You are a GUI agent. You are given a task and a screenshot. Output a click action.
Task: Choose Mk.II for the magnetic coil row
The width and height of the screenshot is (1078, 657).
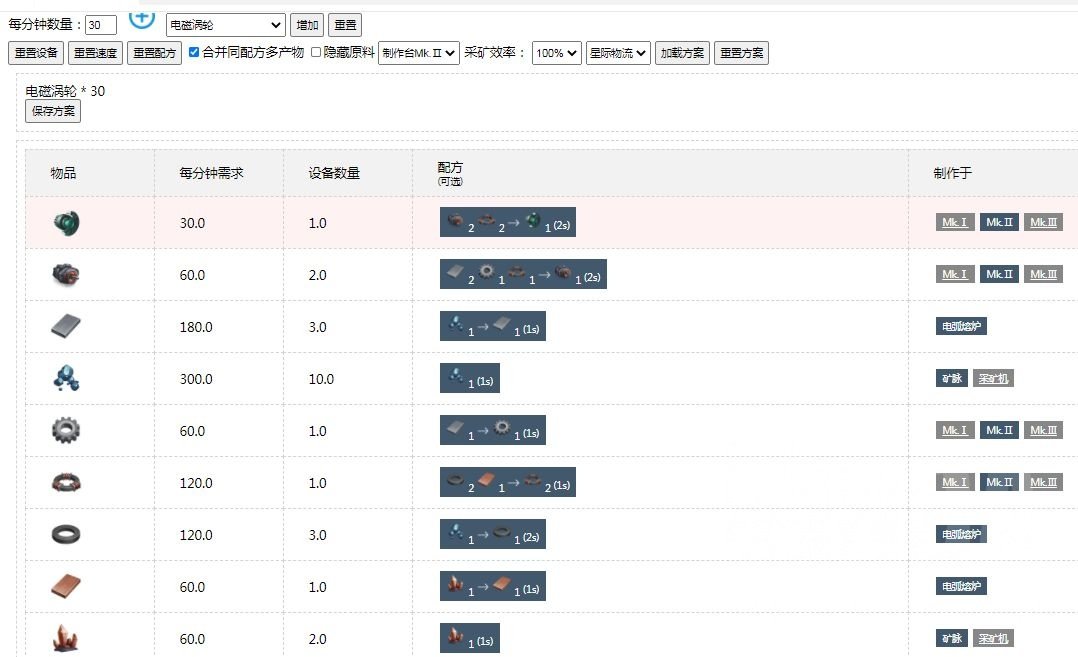click(x=999, y=482)
